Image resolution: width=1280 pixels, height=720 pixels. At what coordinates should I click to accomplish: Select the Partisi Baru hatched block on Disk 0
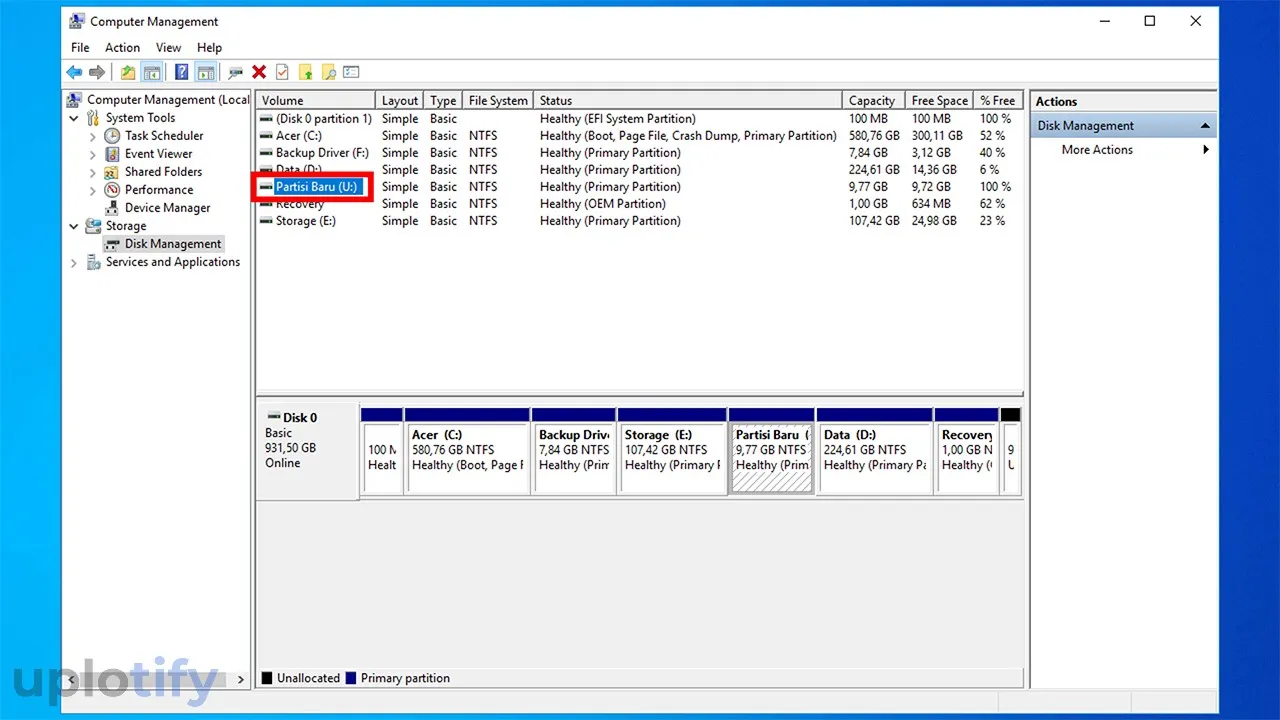point(771,450)
